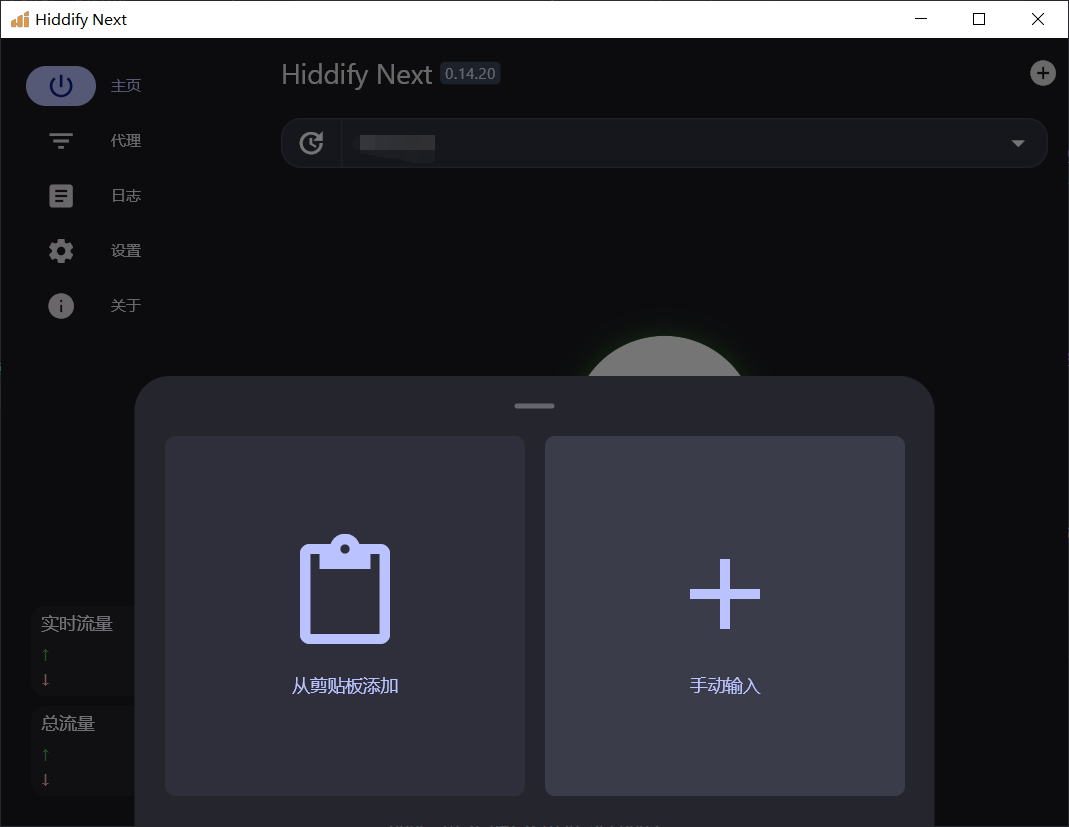Choose 从剪贴板添加 option
1069x827 pixels.
pos(345,686)
